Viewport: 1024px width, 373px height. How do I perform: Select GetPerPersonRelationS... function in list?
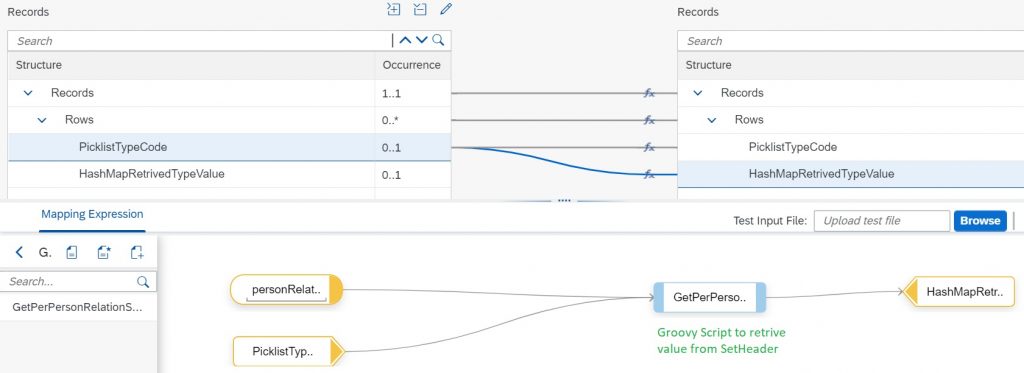click(x=78, y=307)
